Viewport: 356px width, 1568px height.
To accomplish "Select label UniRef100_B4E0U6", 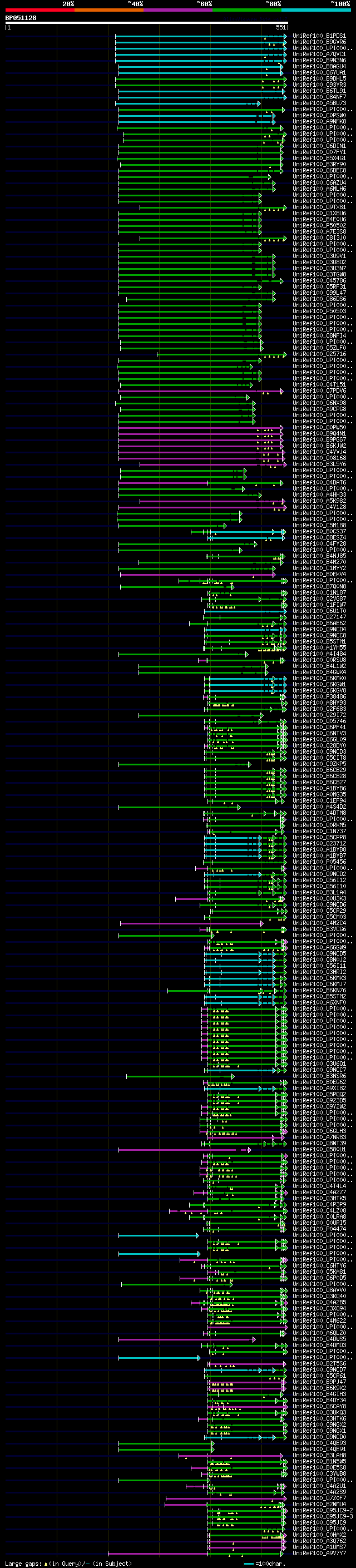I will (319, 219).
